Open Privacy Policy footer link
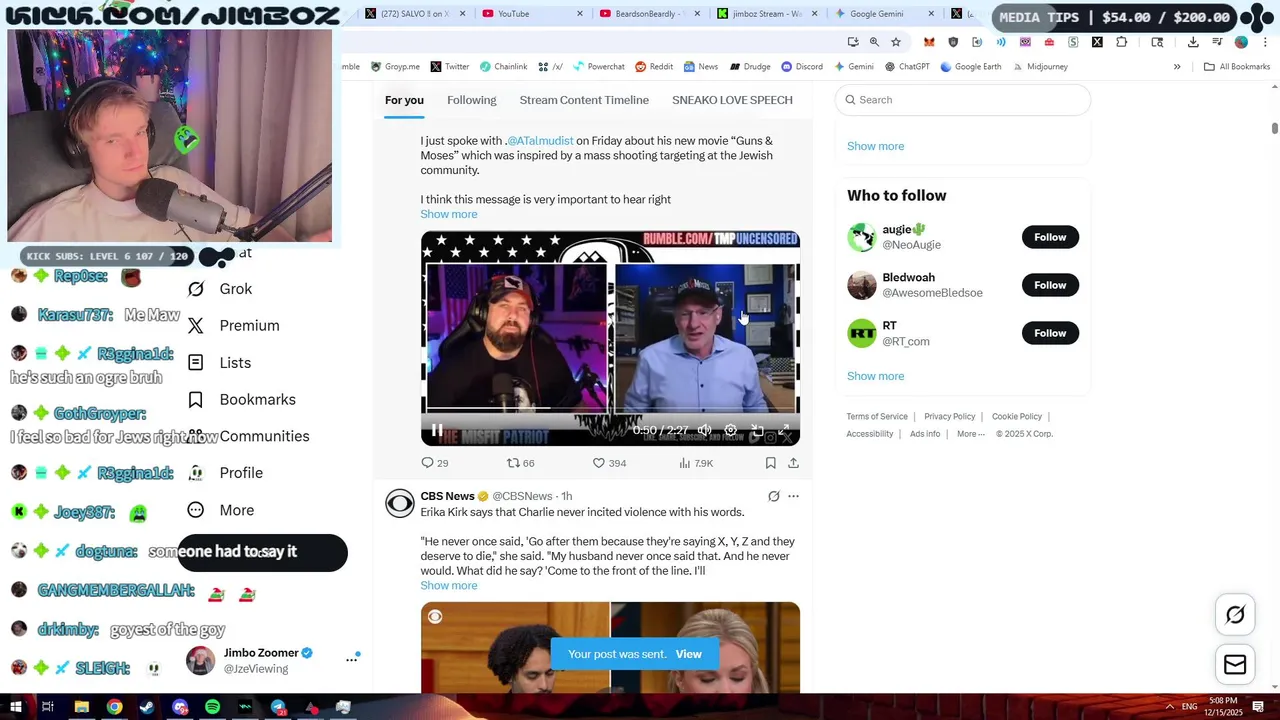Screen dimensions: 1280x720 pyautogui.click(x=949, y=417)
